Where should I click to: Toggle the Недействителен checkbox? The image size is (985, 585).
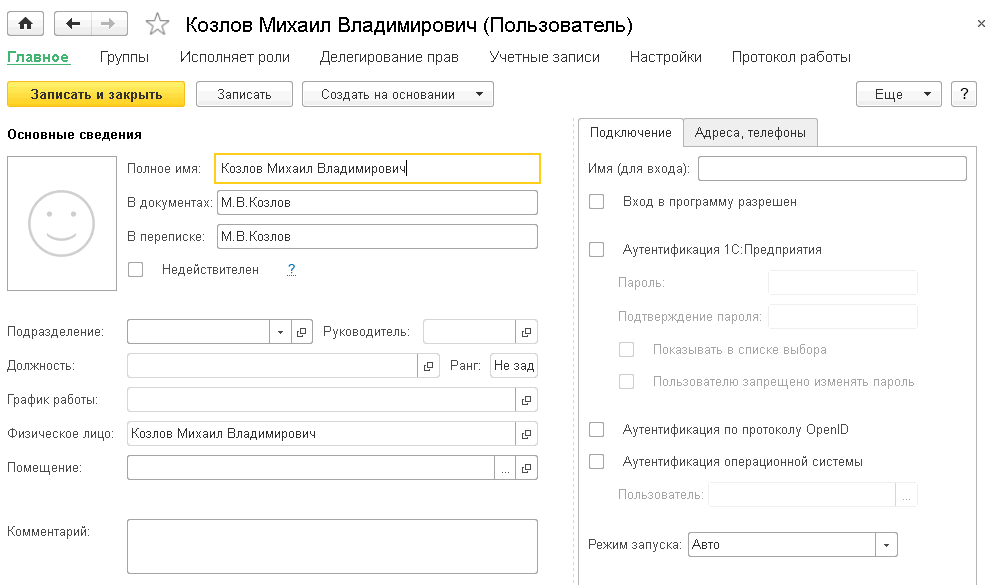tap(136, 270)
